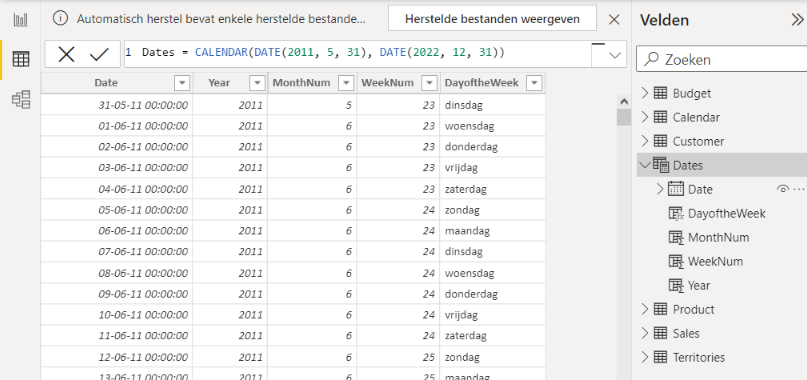Switch to Report view icon
Viewport: 807px width, 380px height.
(x=21, y=20)
